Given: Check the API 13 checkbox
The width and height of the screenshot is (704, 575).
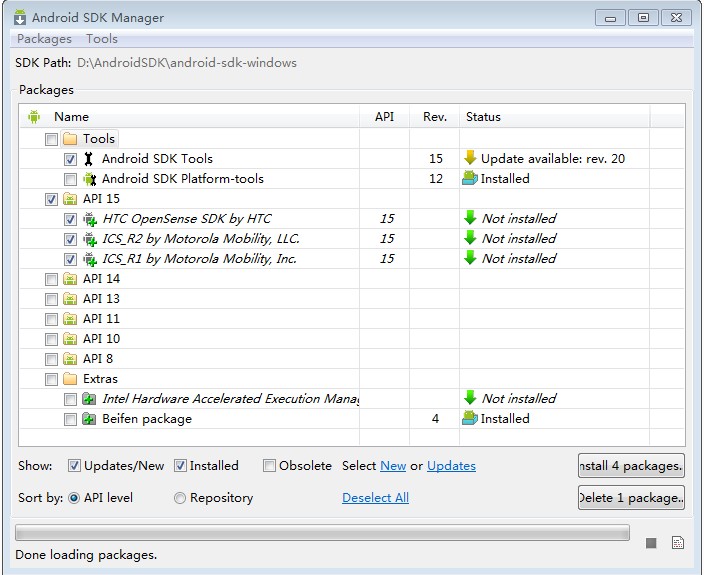Looking at the screenshot, I should click(x=52, y=299).
